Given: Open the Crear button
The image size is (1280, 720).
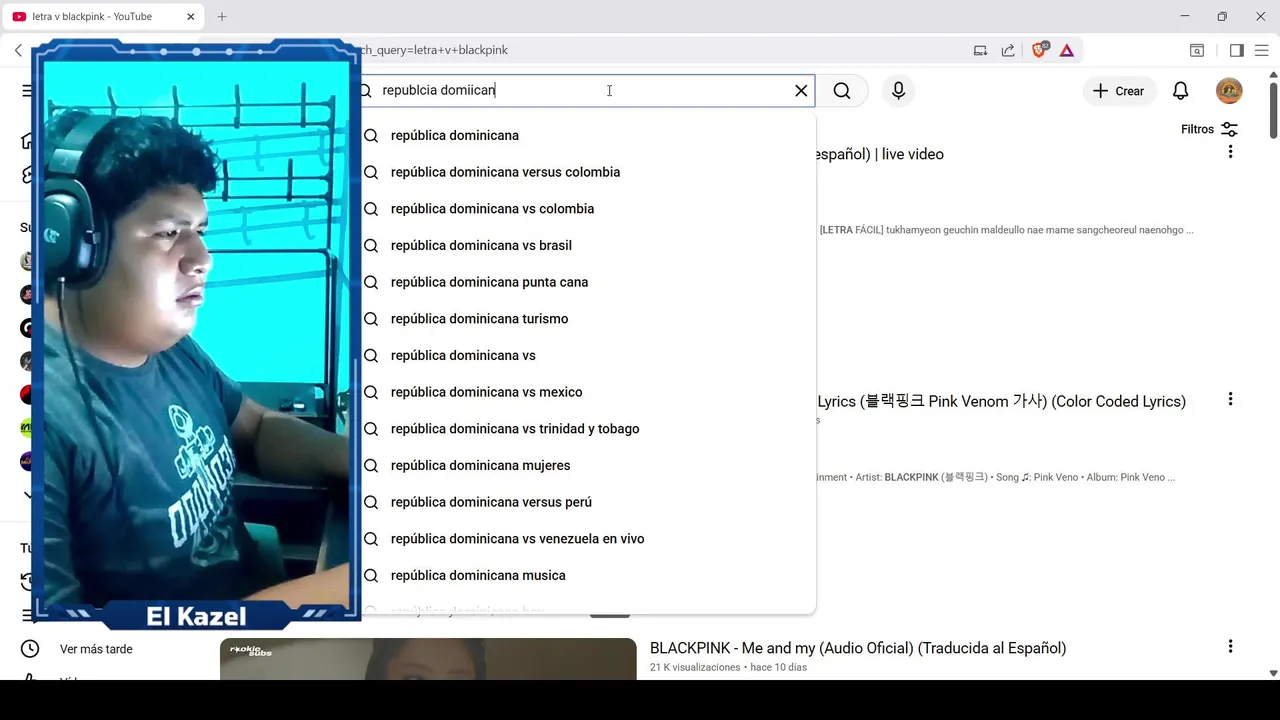Looking at the screenshot, I should [x=1118, y=91].
